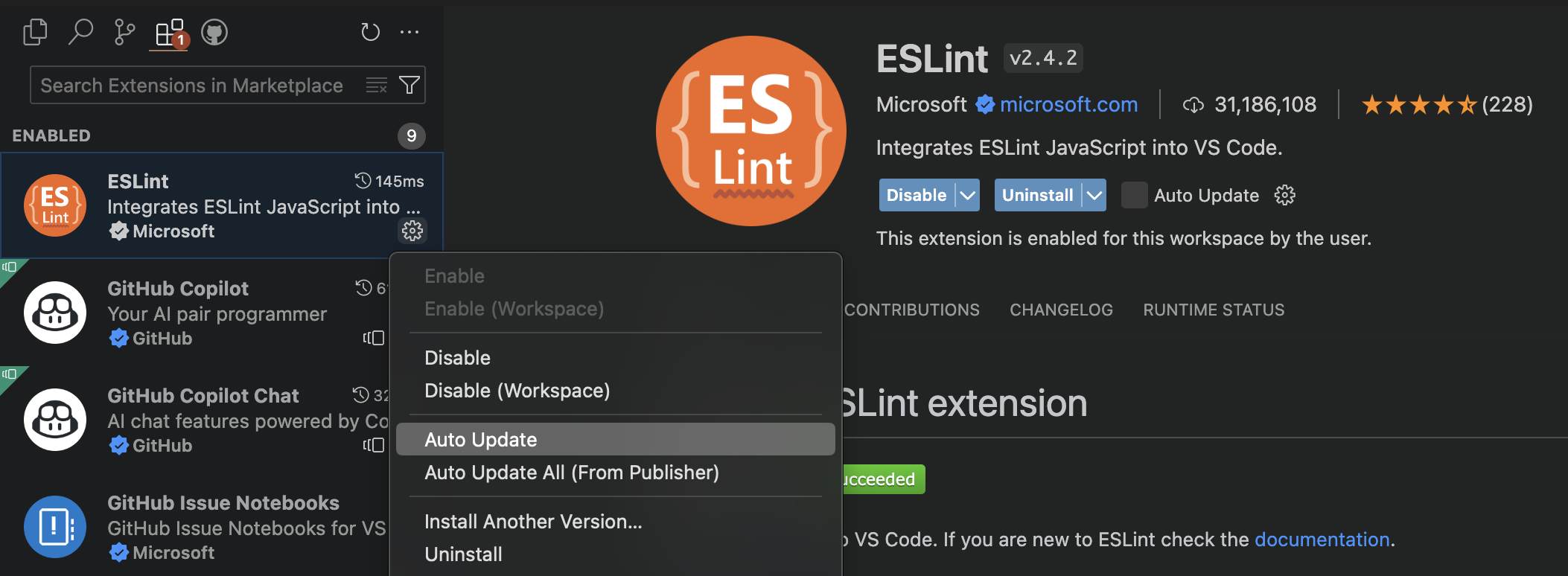Open the Search view icon

point(80,33)
